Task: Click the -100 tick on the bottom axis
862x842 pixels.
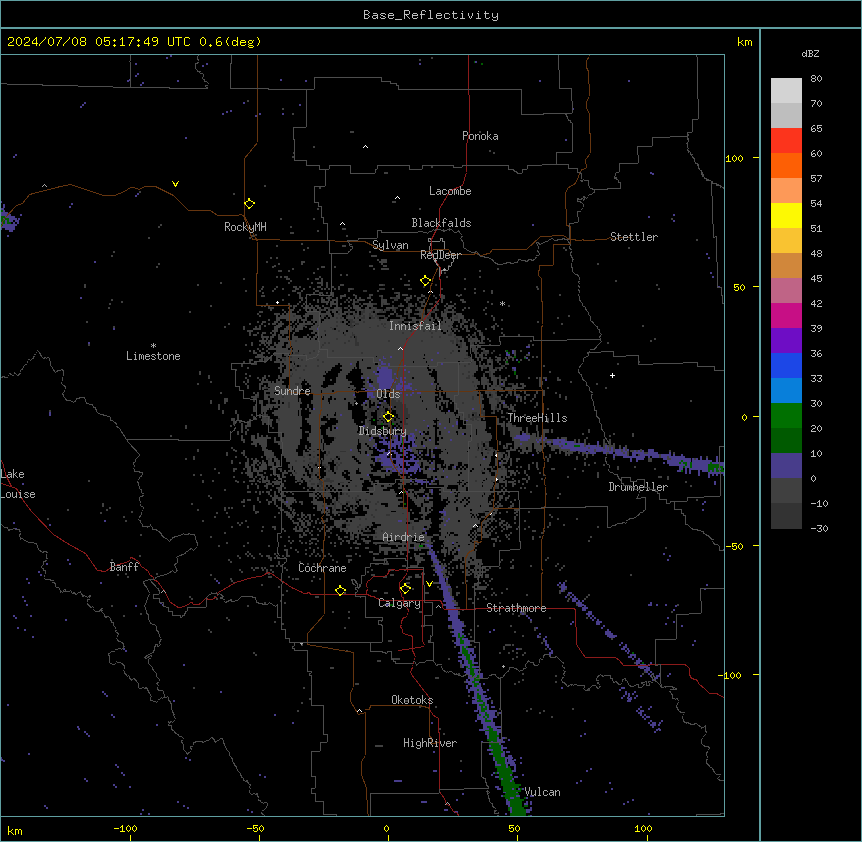Action: pos(125,828)
